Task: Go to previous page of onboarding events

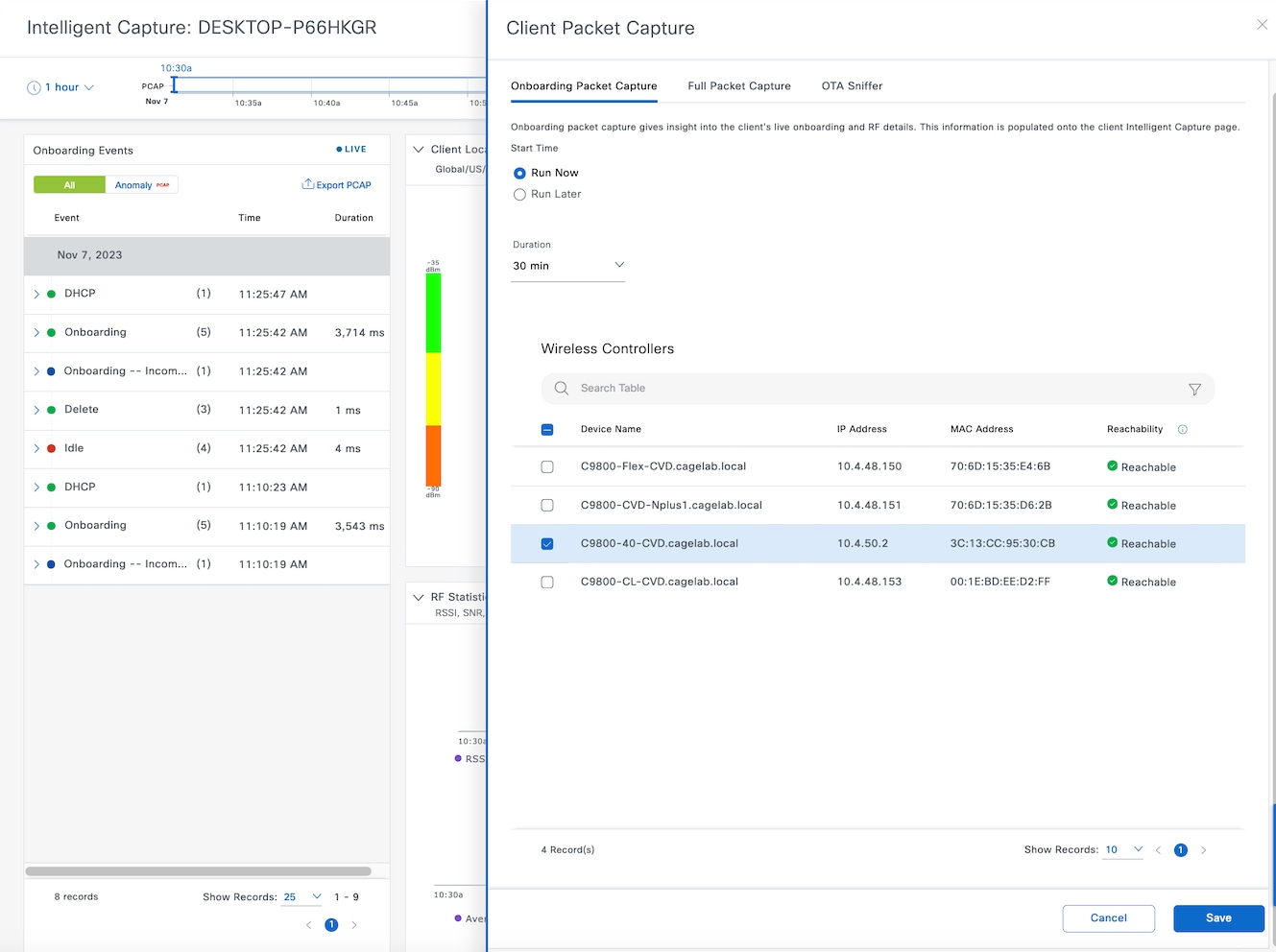Action: coord(308,925)
